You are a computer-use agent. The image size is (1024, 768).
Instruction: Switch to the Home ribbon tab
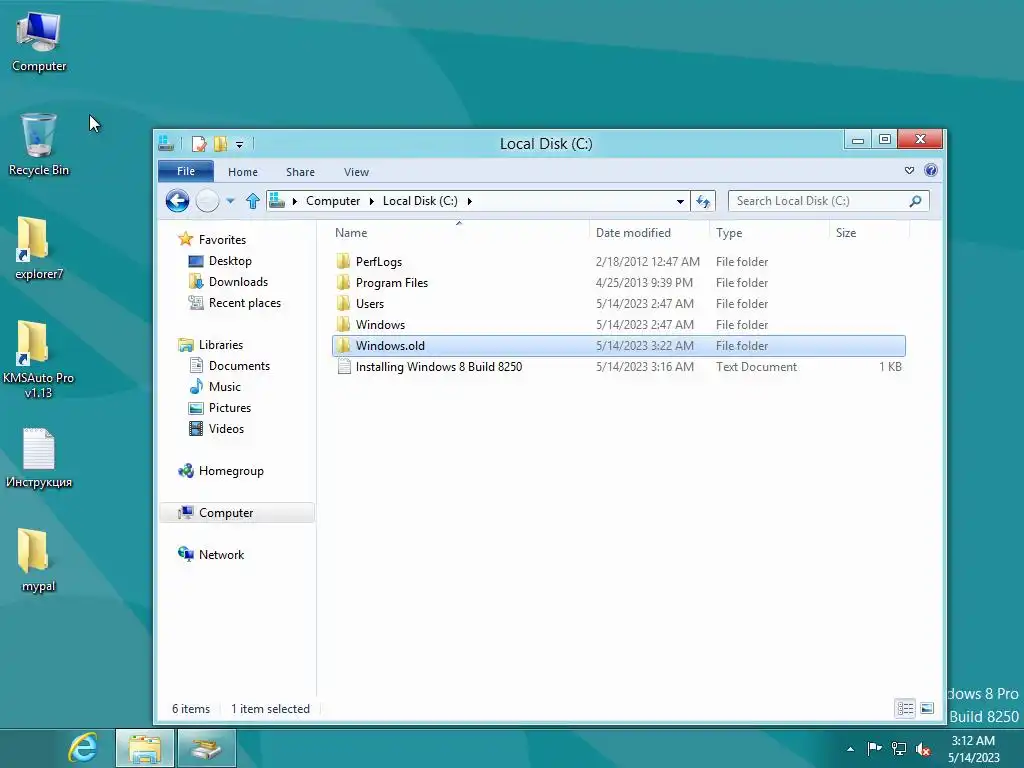pos(243,172)
